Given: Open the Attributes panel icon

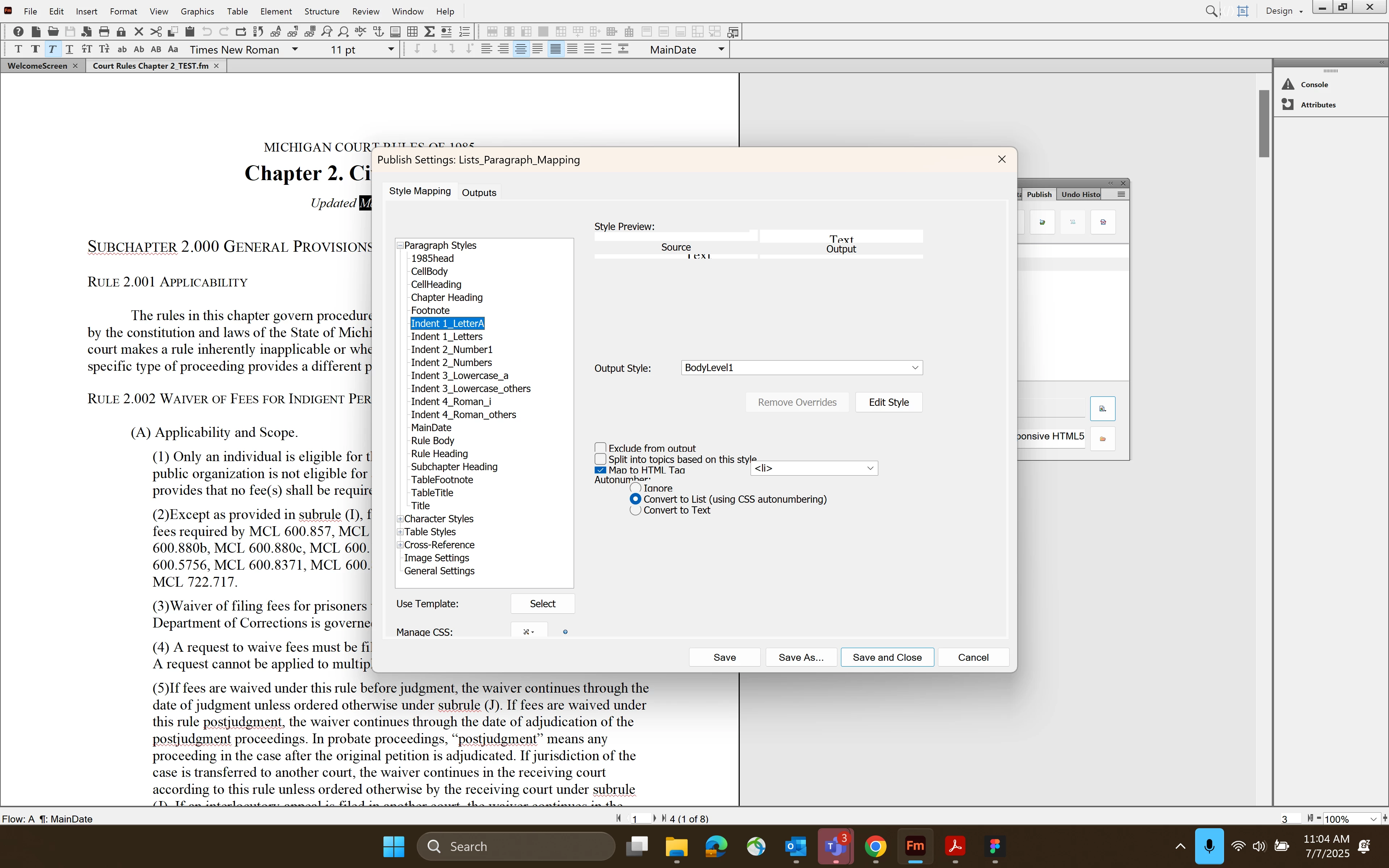Looking at the screenshot, I should (1288, 105).
